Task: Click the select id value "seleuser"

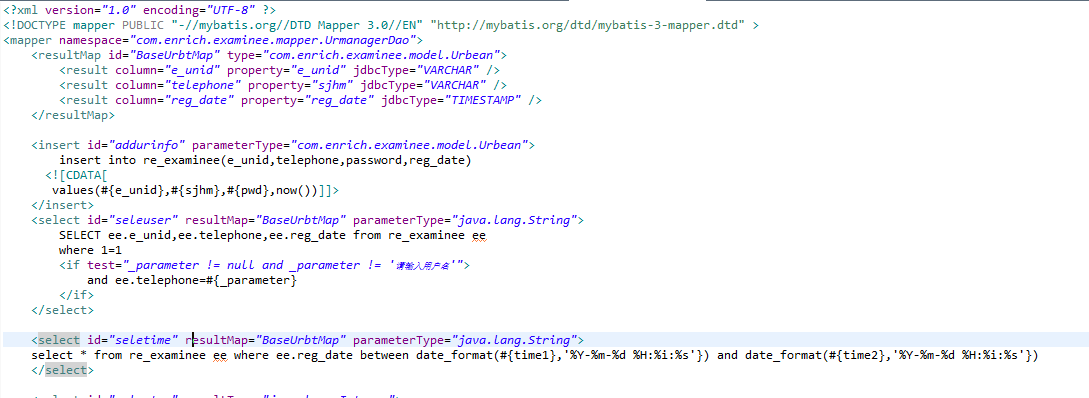Action: pyautogui.click(x=144, y=220)
